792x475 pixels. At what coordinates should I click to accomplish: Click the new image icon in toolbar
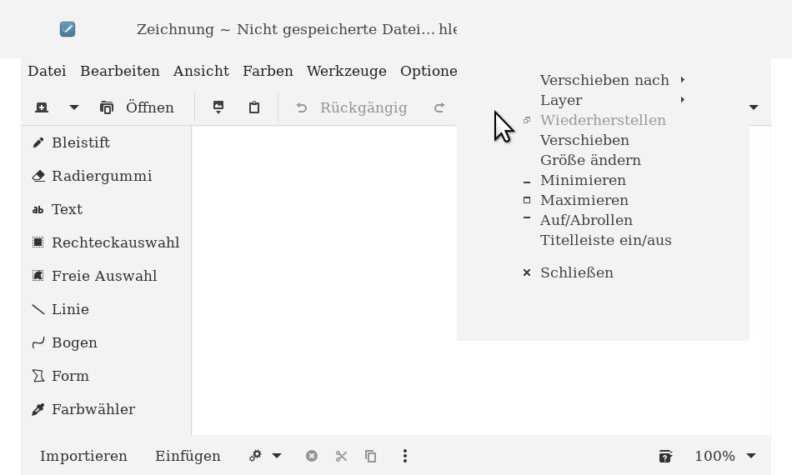[x=42, y=107]
